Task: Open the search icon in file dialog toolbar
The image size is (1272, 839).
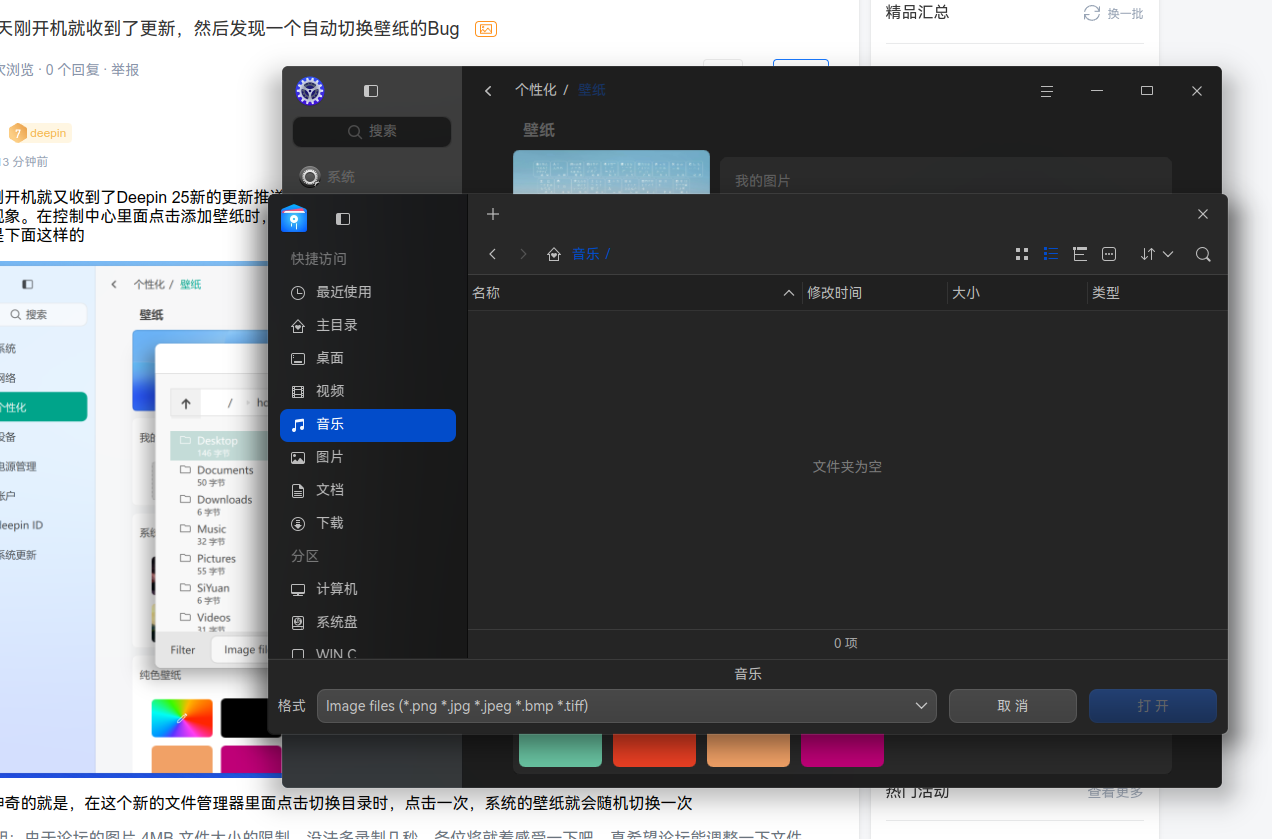Action: [1203, 254]
